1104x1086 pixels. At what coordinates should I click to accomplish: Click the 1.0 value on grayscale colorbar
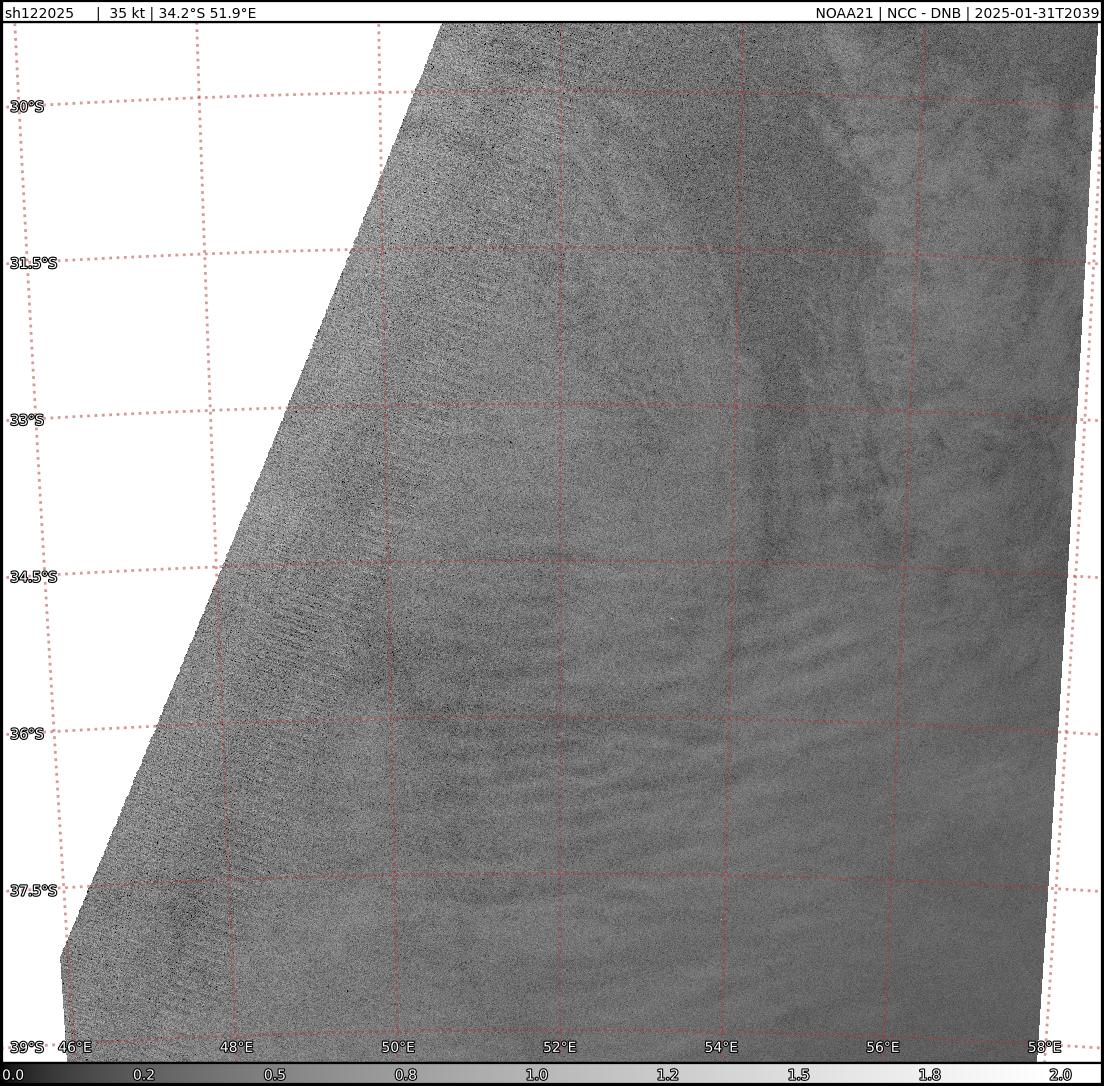click(x=536, y=1075)
